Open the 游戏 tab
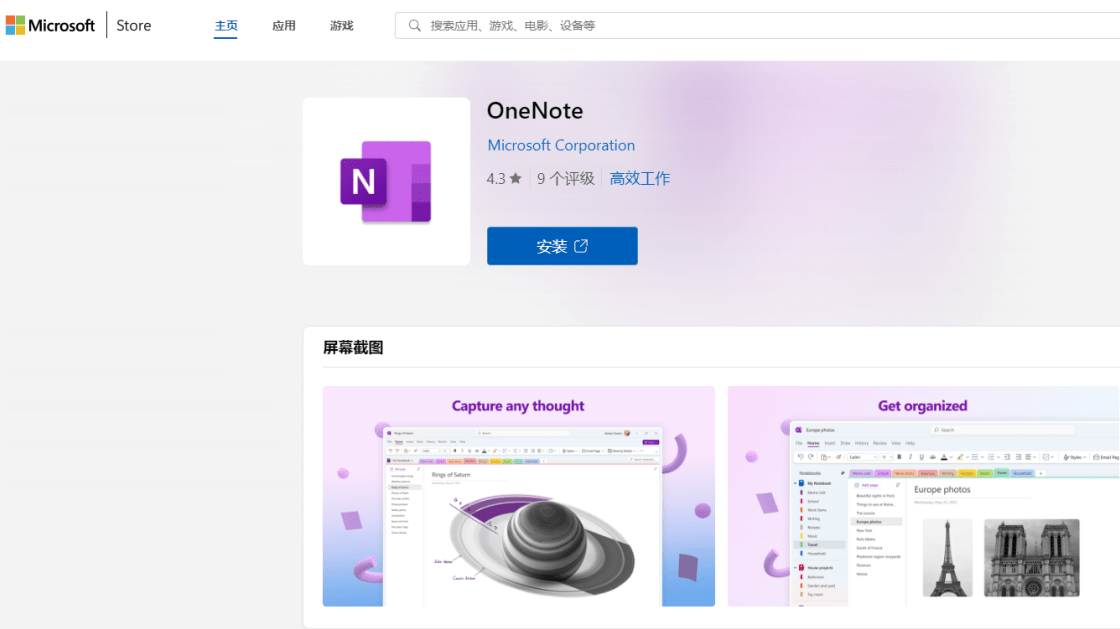 point(341,26)
